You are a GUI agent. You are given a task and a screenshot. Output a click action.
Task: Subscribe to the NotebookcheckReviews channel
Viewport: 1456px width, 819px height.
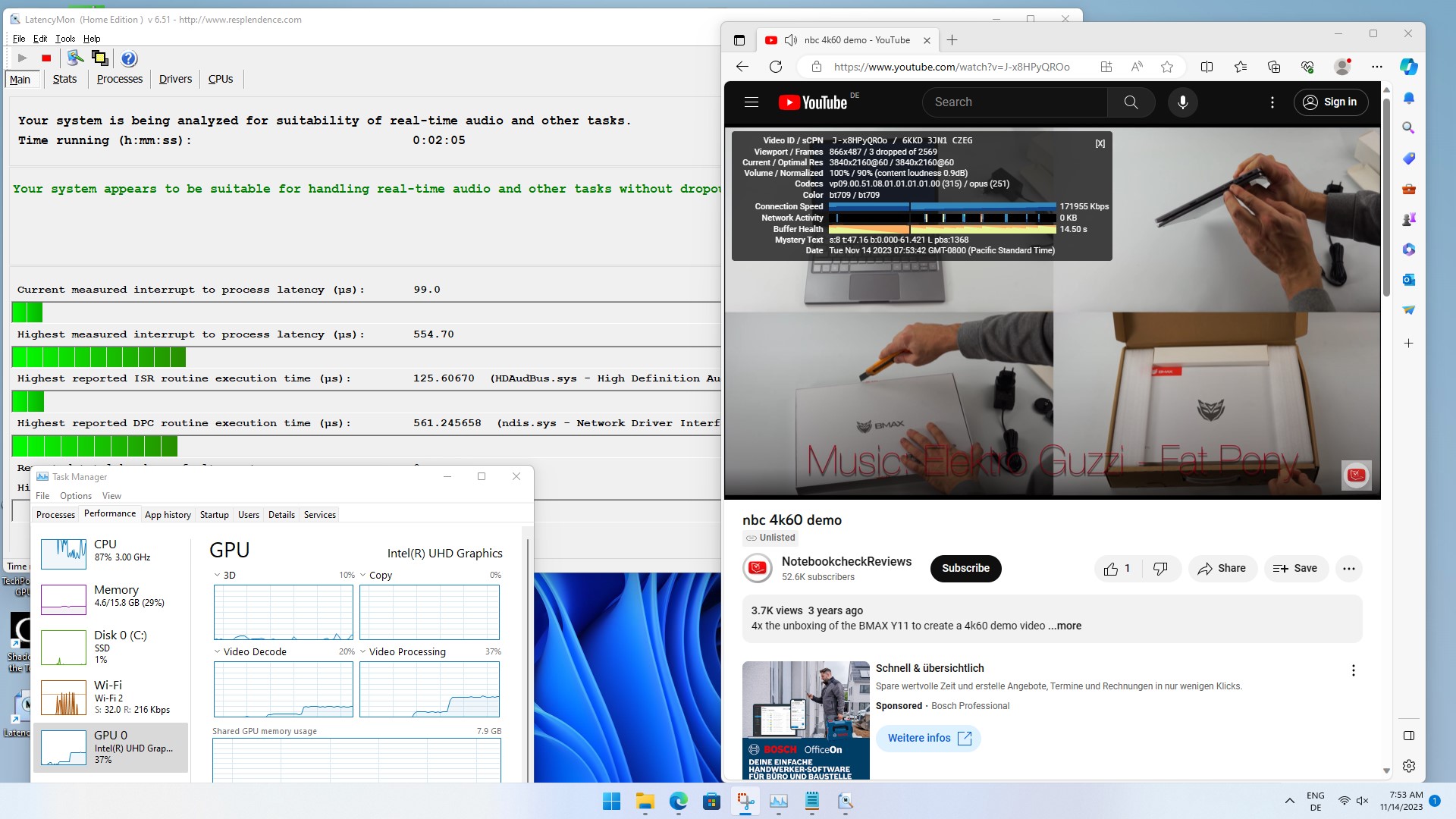[965, 569]
